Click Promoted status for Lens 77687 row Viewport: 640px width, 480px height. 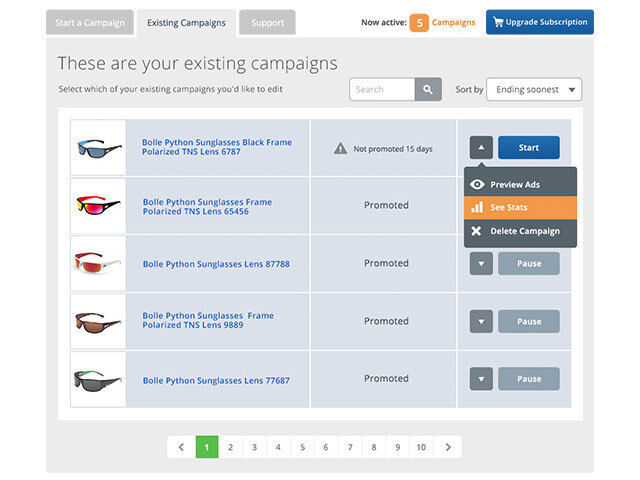386,379
